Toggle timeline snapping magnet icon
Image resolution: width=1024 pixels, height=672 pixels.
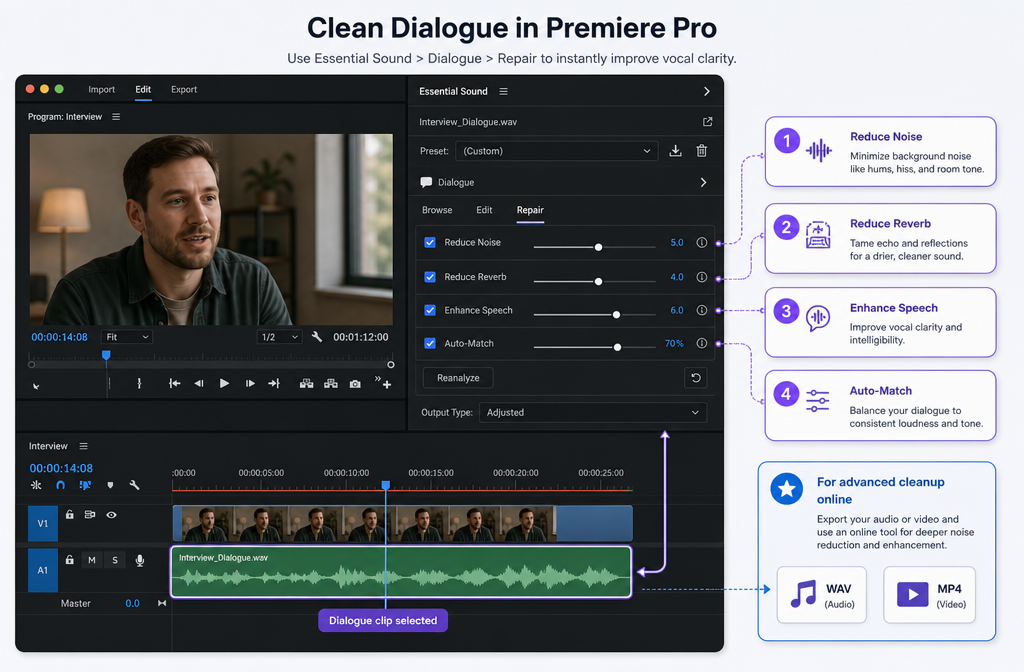pos(60,485)
